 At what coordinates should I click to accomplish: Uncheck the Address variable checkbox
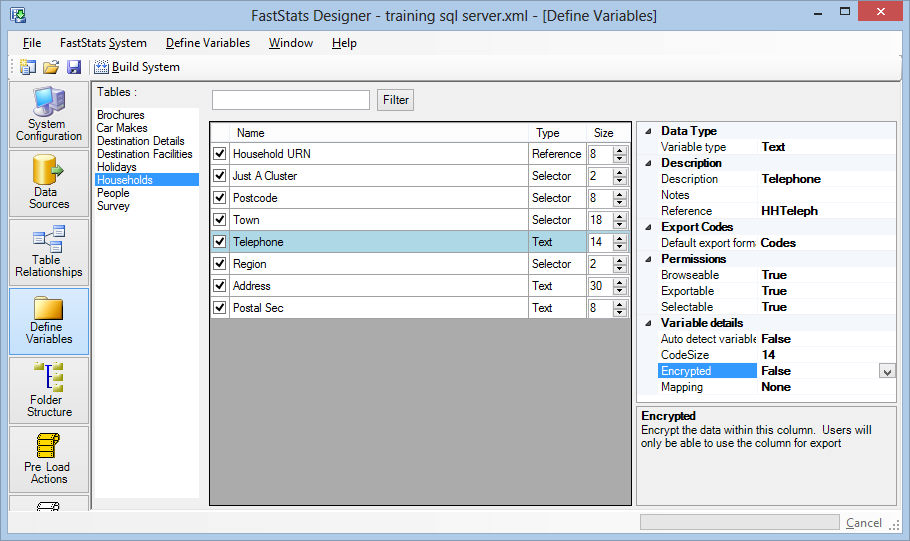point(219,286)
